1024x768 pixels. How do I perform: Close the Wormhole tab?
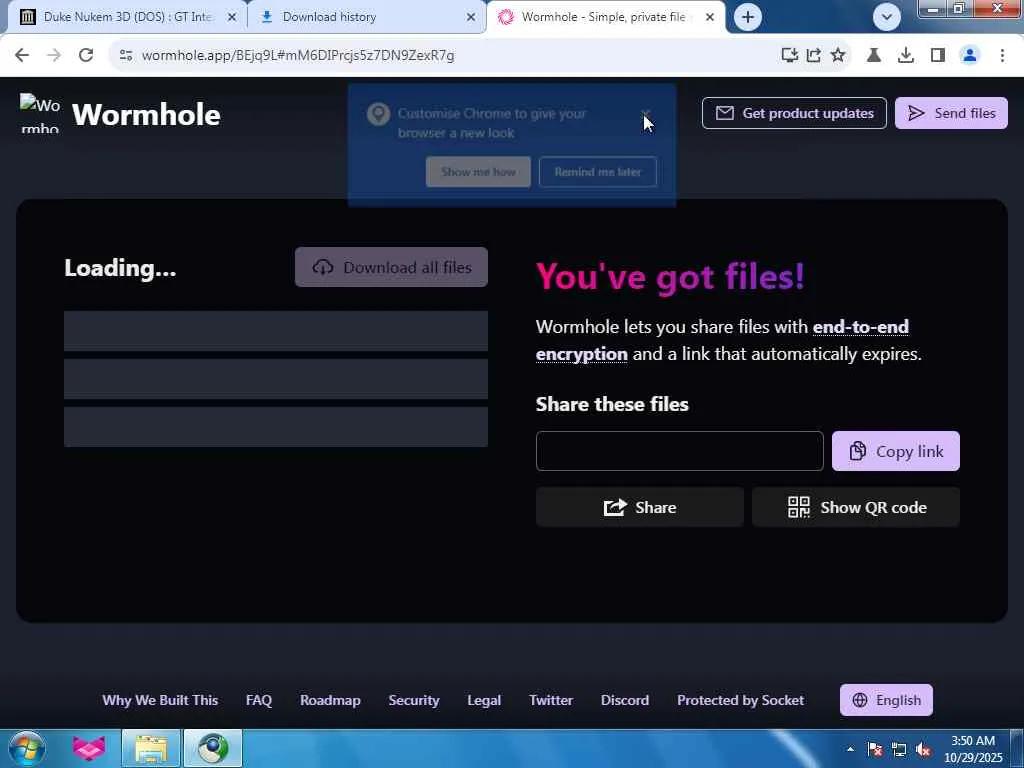click(x=710, y=17)
